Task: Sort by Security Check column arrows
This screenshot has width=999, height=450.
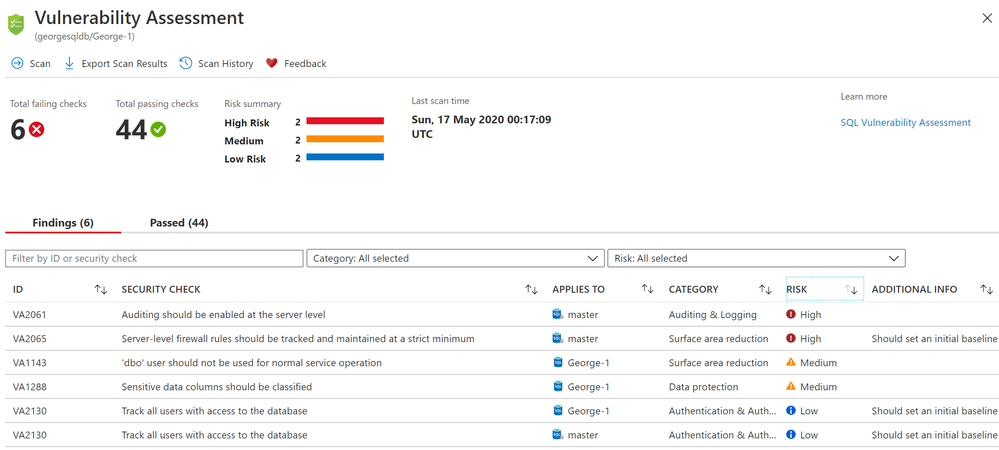Action: tap(531, 289)
